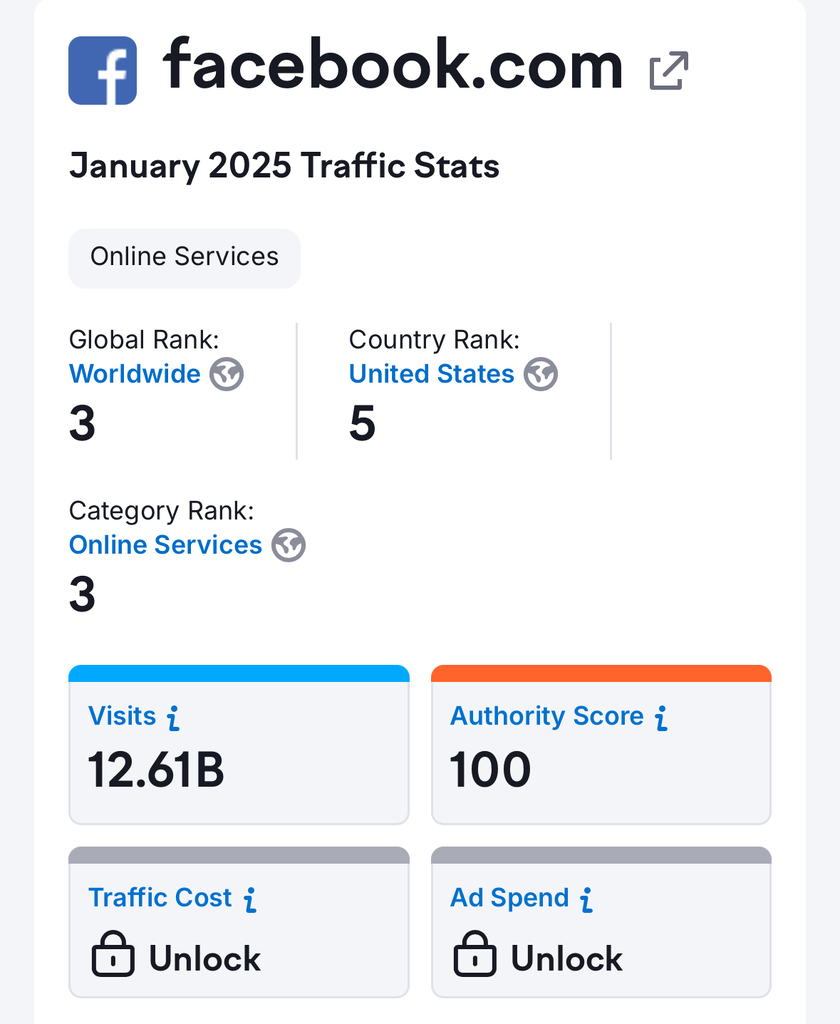Unlock the Traffic Cost data
840x1024 pixels.
(204, 959)
